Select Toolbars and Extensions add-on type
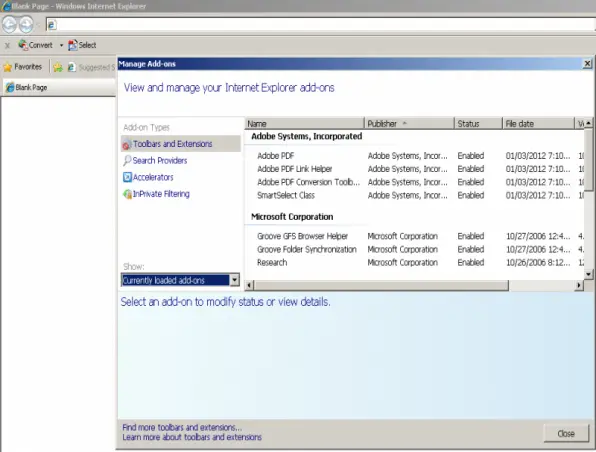Viewport: 596px width, 452px height. click(x=181, y=144)
